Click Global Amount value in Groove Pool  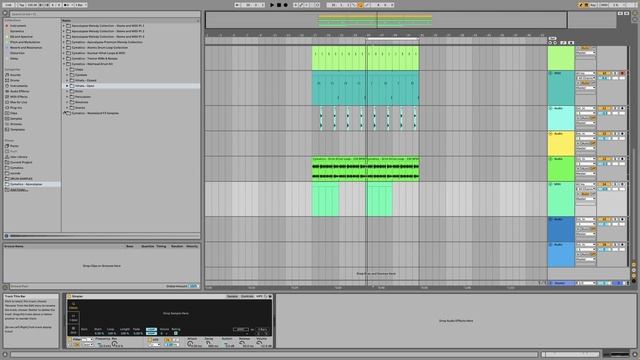pos(193,286)
